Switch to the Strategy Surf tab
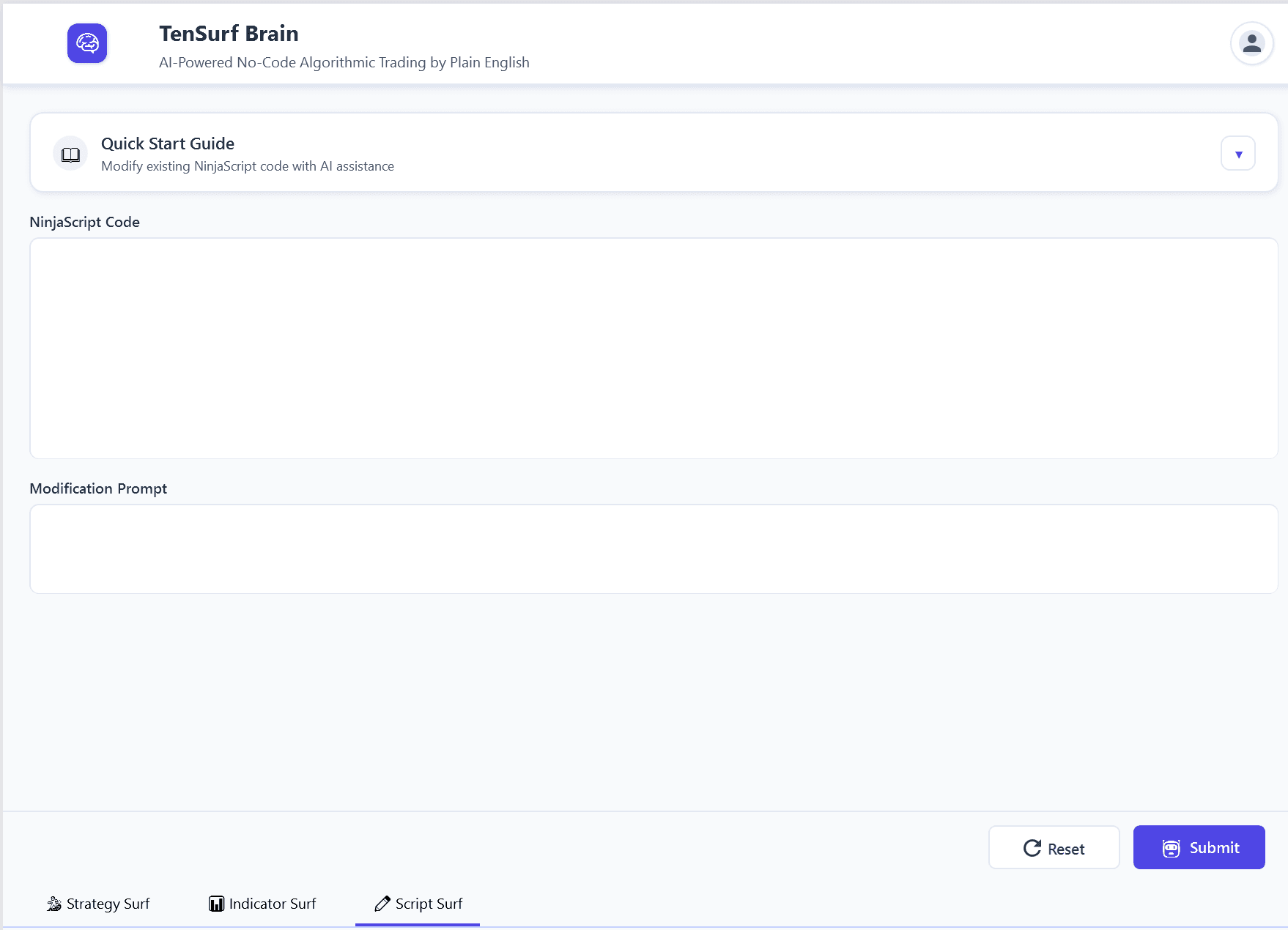This screenshot has width=1288, height=930. point(99,904)
